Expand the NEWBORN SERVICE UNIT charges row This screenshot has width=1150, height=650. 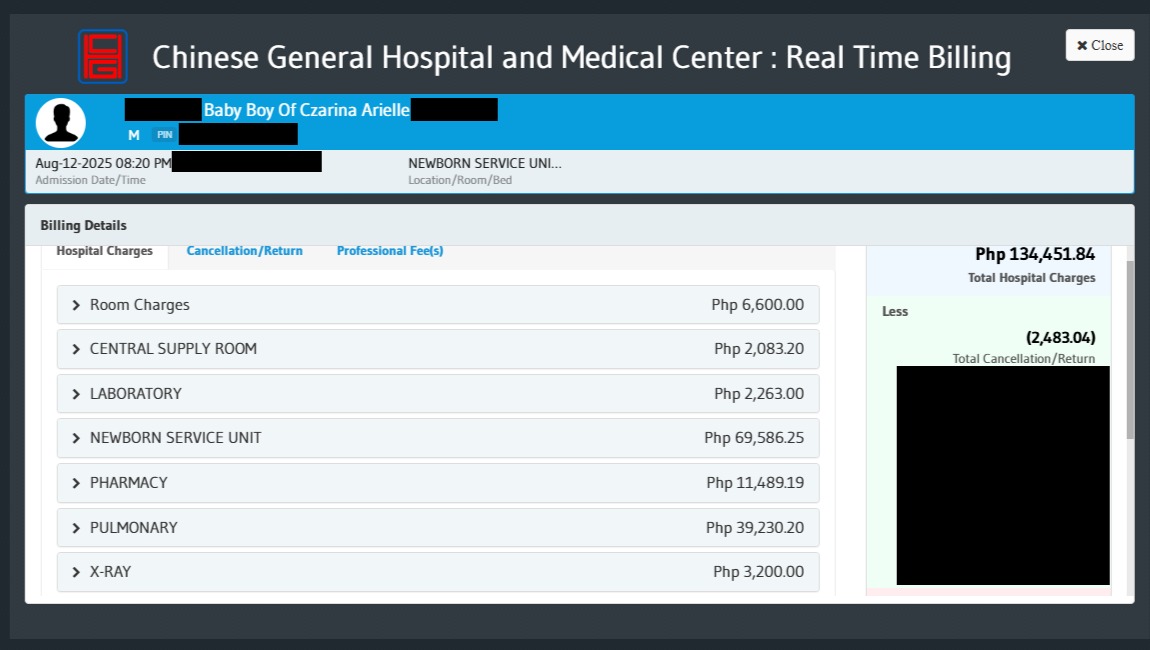(x=437, y=438)
